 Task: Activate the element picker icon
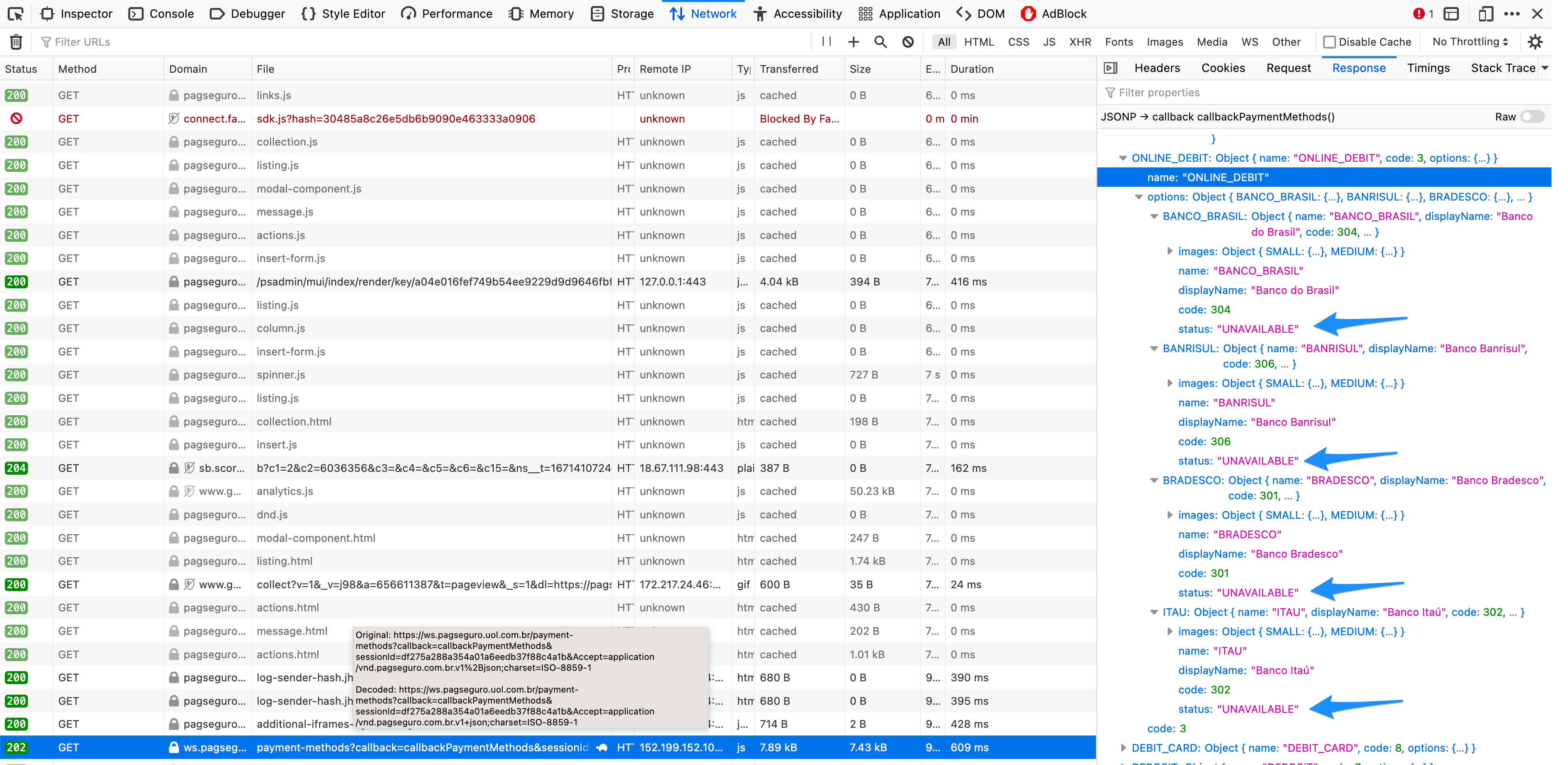click(16, 13)
